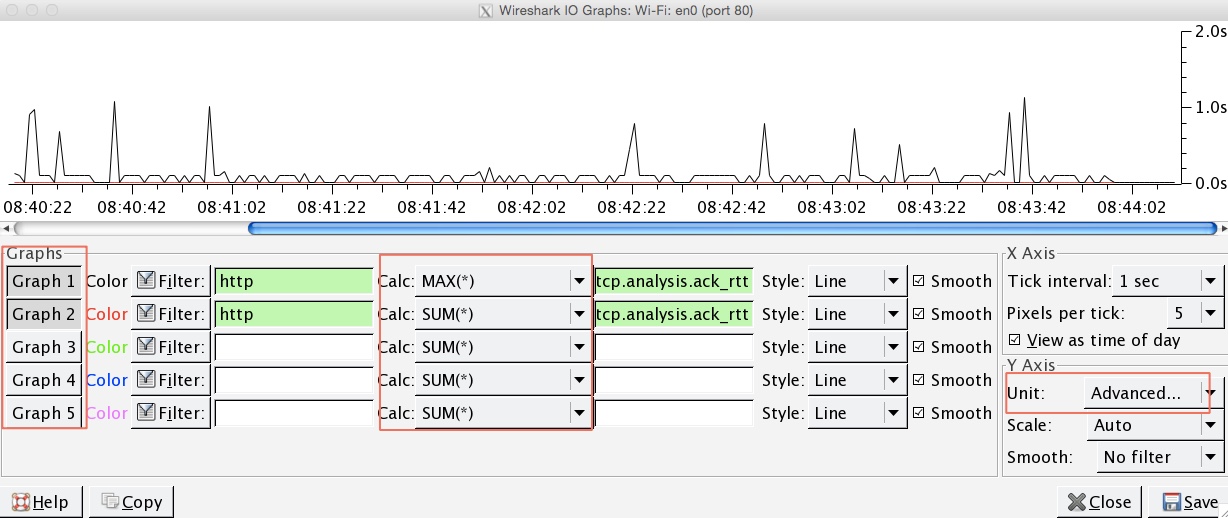Close the IO Graphs window via Close button
Image resolution: width=1228 pixels, height=518 pixels.
[1099, 502]
